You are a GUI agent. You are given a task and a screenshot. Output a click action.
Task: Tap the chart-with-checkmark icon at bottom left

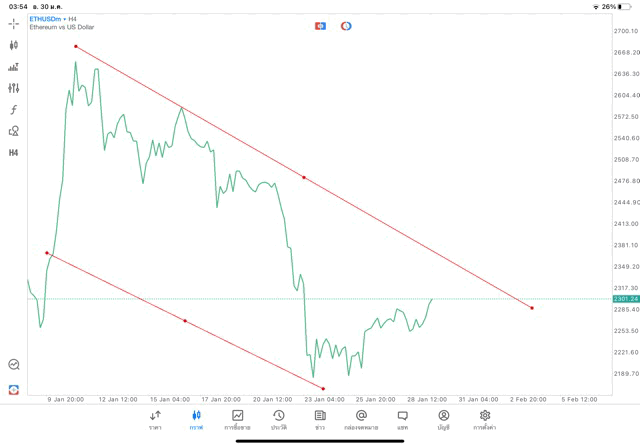14,365
